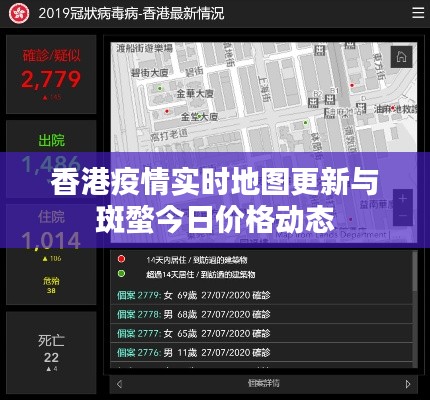Select case row 個案 2779 女 69歲
Viewport: 430px width, 400px height.
click(262, 295)
